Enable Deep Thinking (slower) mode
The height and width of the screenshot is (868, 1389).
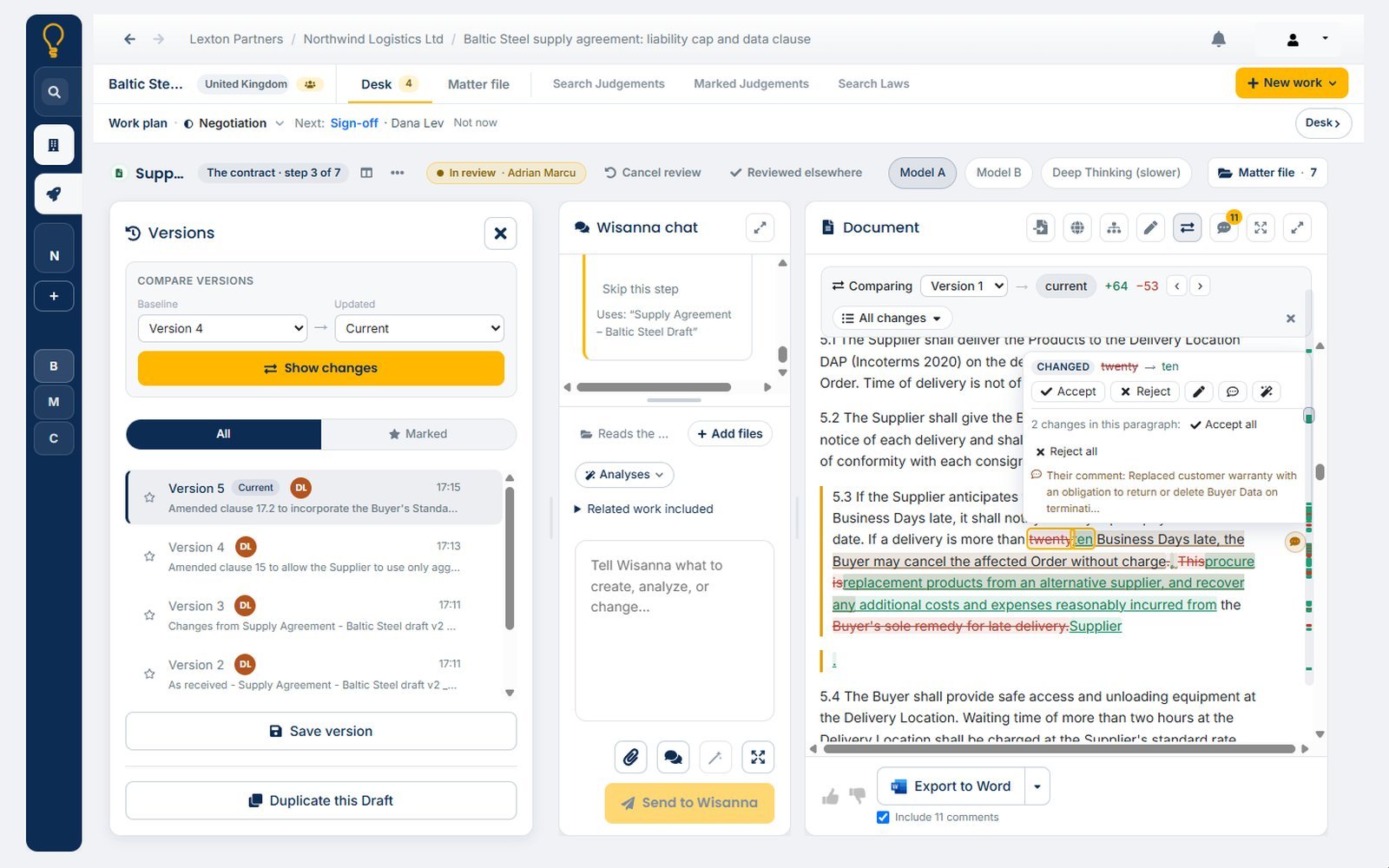point(1116,173)
